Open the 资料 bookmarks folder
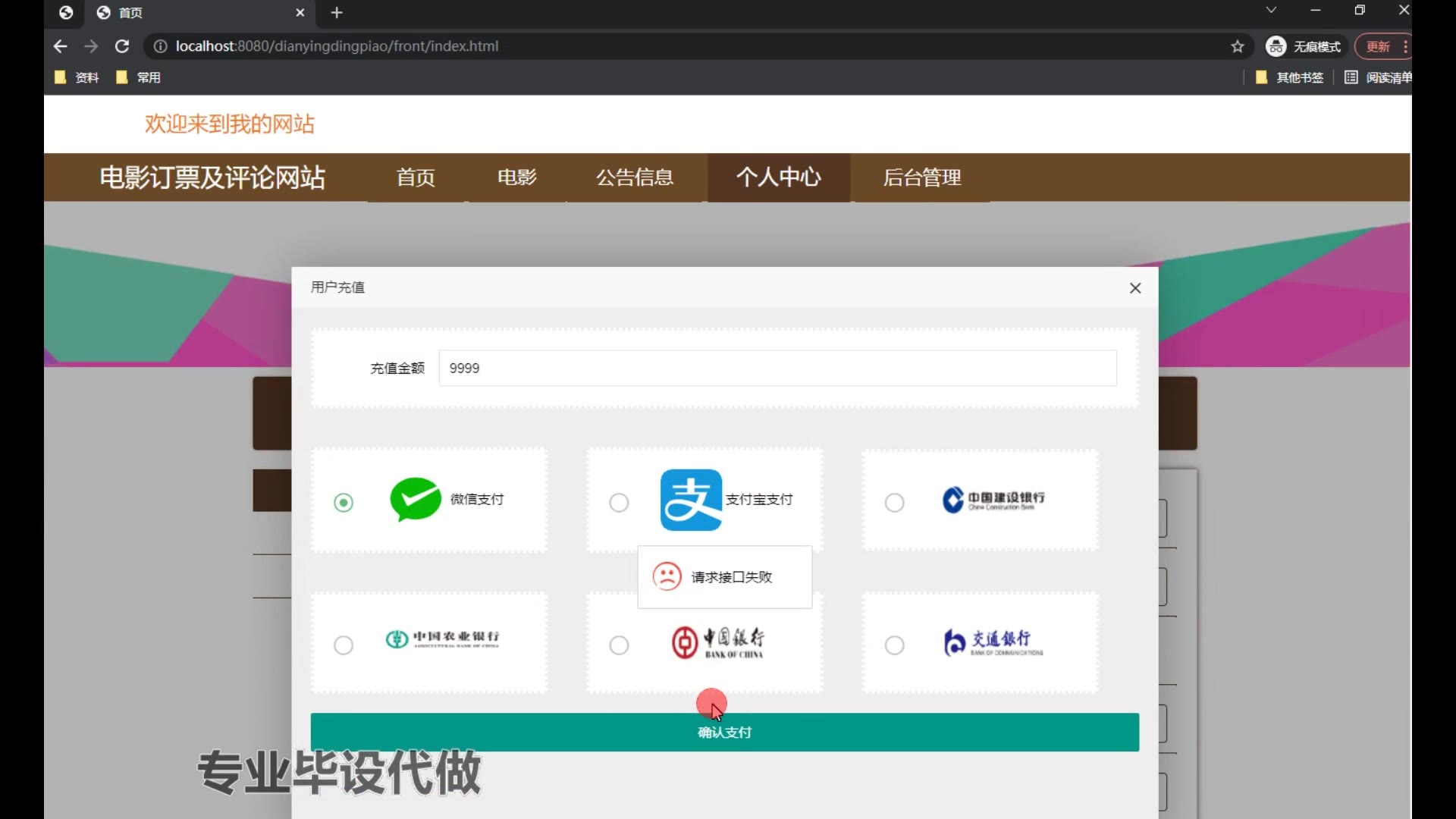 (x=77, y=77)
